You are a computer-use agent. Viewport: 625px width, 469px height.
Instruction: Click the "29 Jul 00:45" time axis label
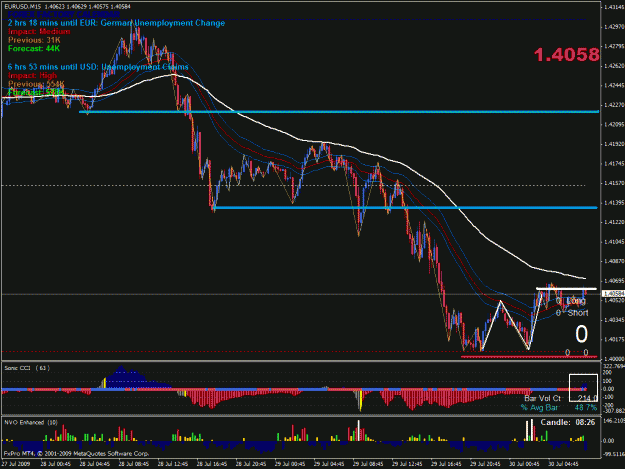click(x=290, y=464)
